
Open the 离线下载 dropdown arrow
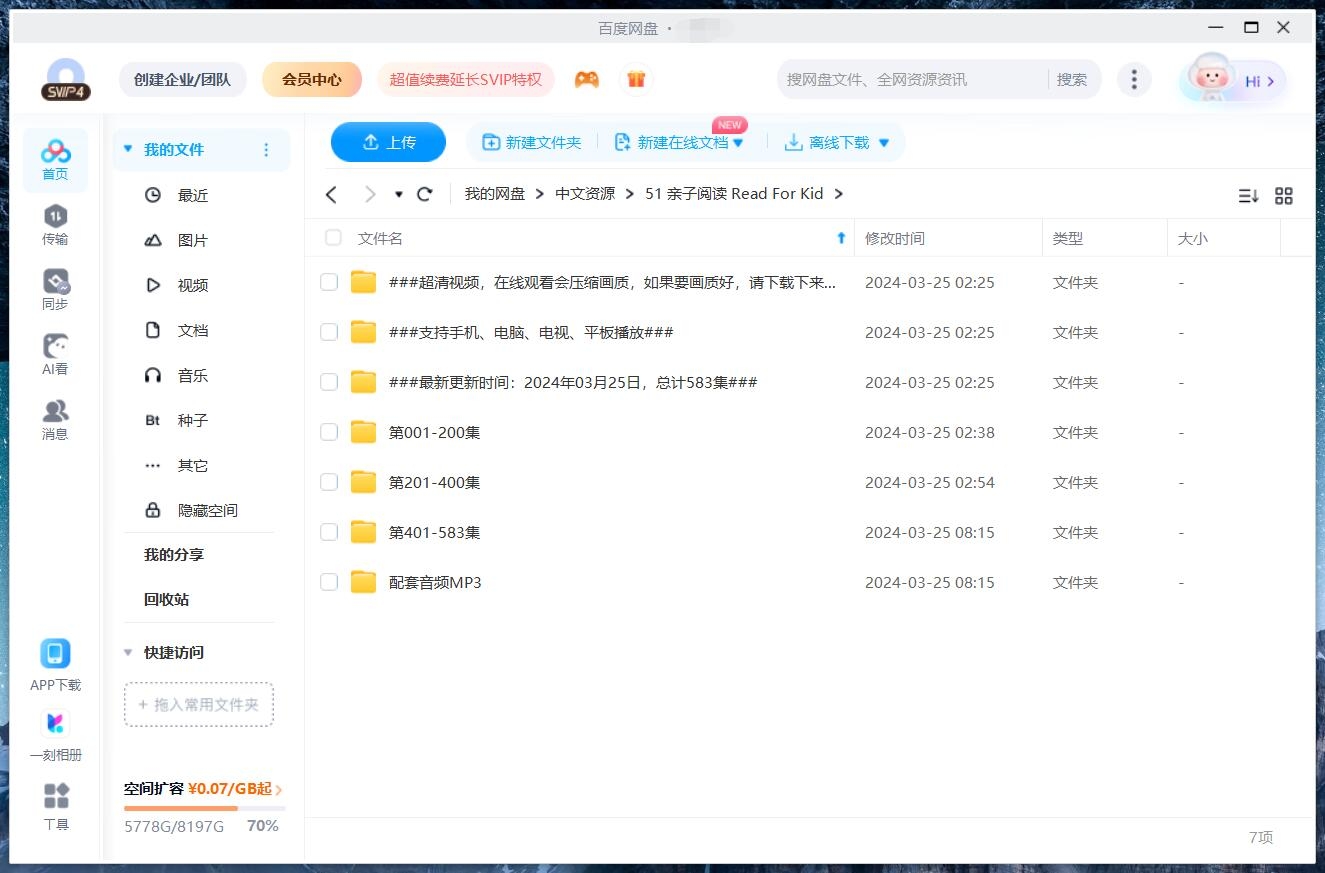click(x=883, y=142)
